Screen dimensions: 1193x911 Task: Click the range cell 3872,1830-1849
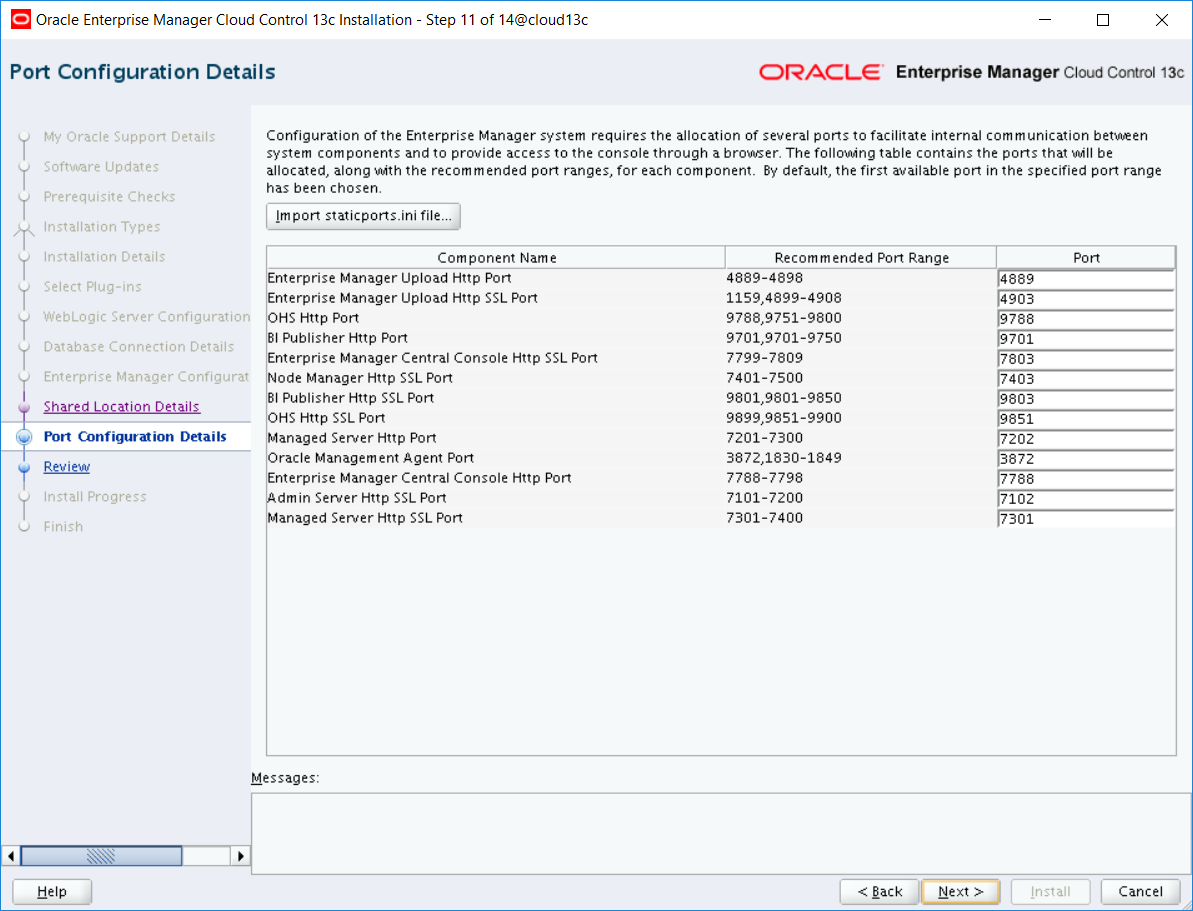pos(784,457)
